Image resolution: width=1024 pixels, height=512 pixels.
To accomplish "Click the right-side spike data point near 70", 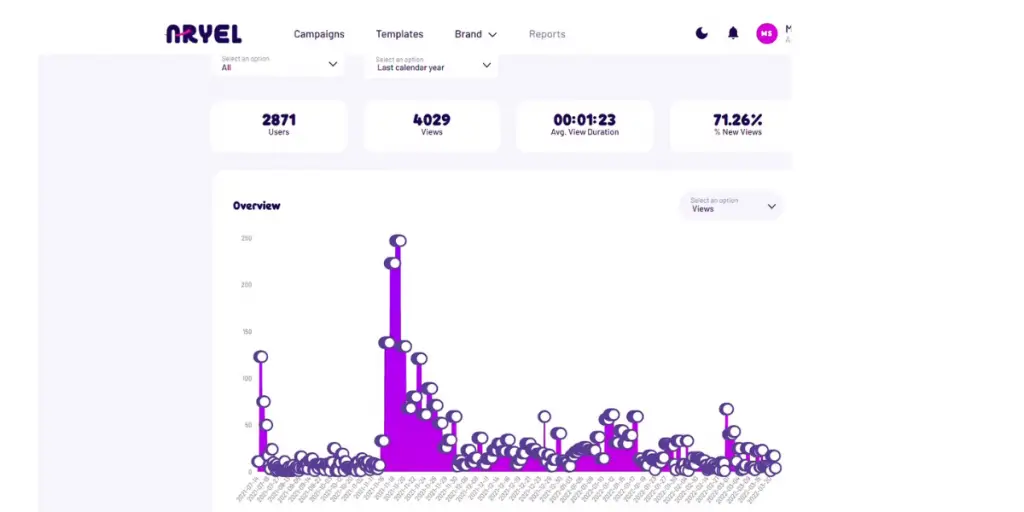I will (x=727, y=409).
